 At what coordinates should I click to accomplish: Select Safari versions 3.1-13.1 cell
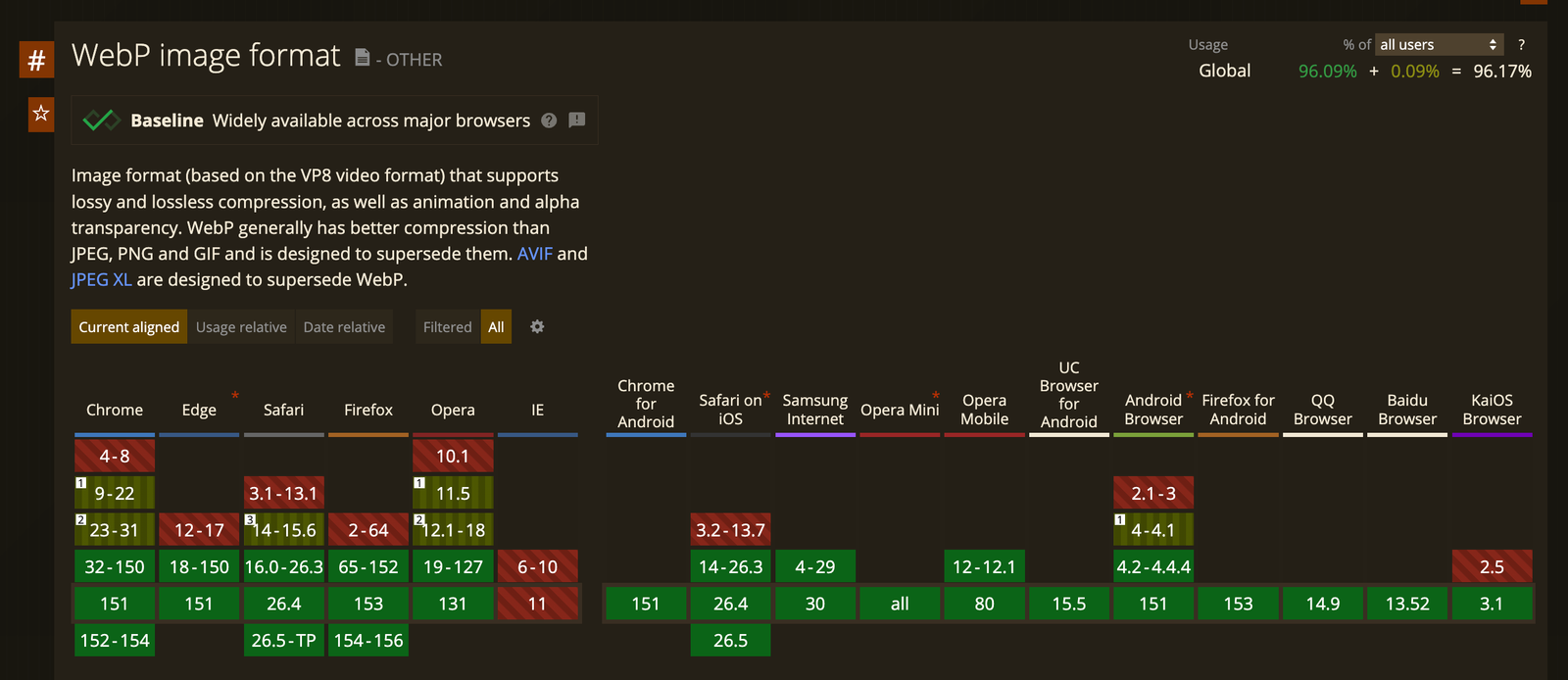click(x=283, y=493)
